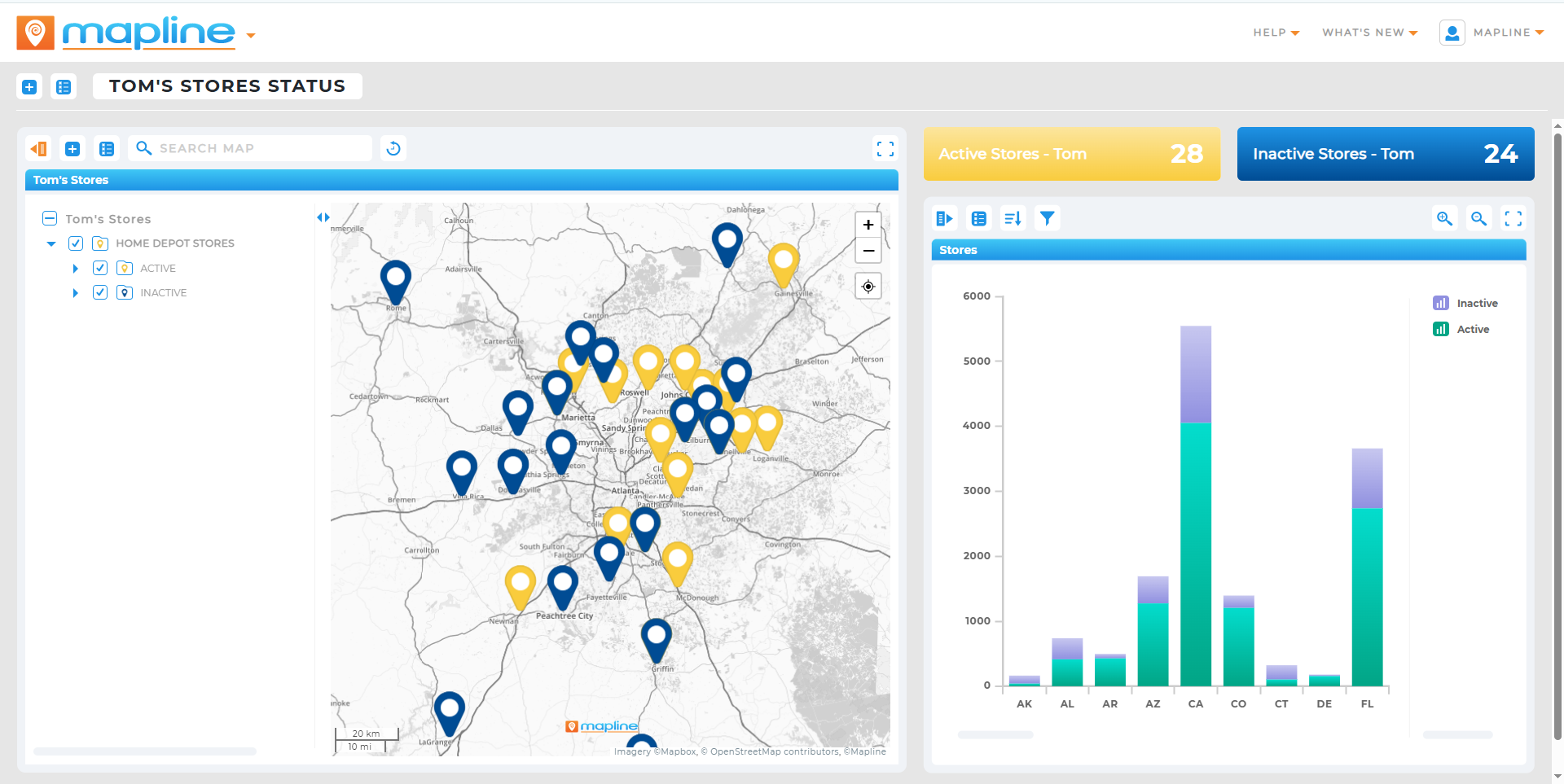
Task: Collapse the Tom's Stores tree root
Action: click(50, 218)
